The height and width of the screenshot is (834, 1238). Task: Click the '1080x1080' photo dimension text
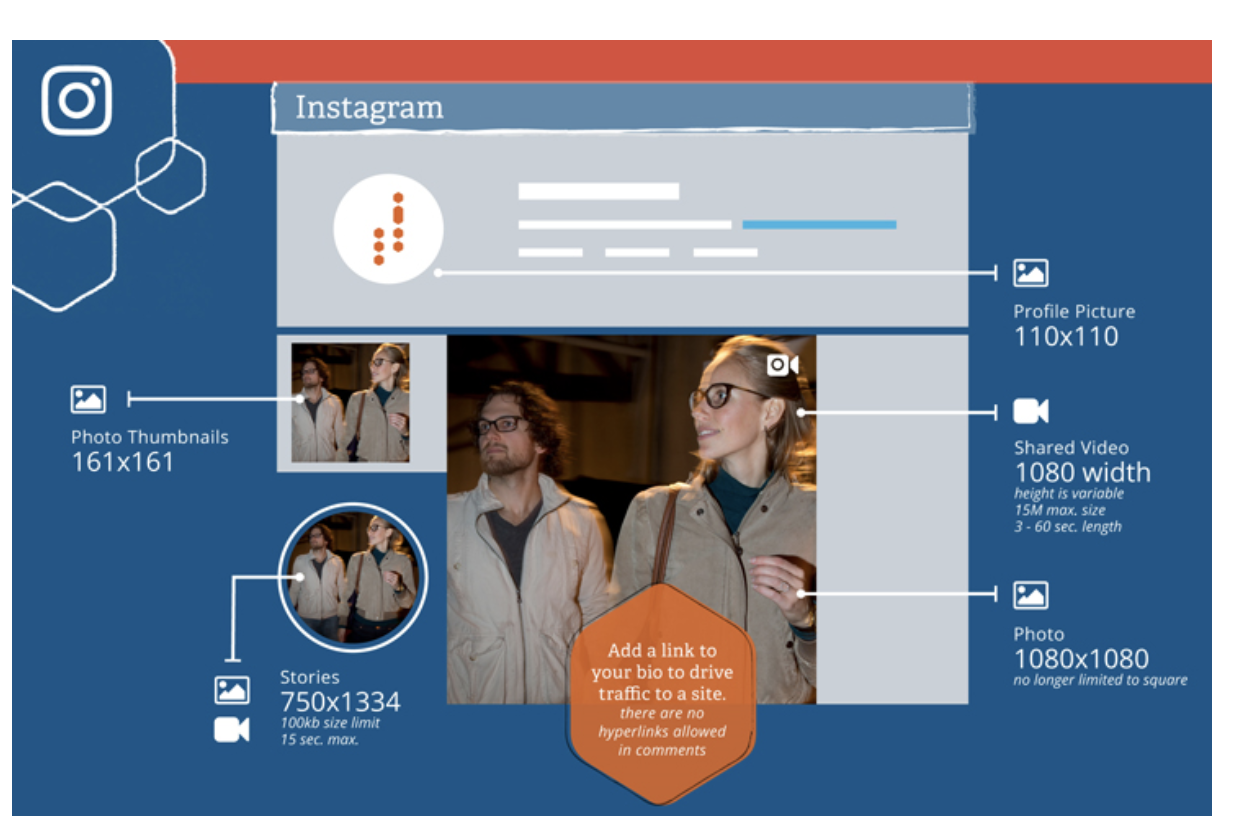tap(1081, 659)
